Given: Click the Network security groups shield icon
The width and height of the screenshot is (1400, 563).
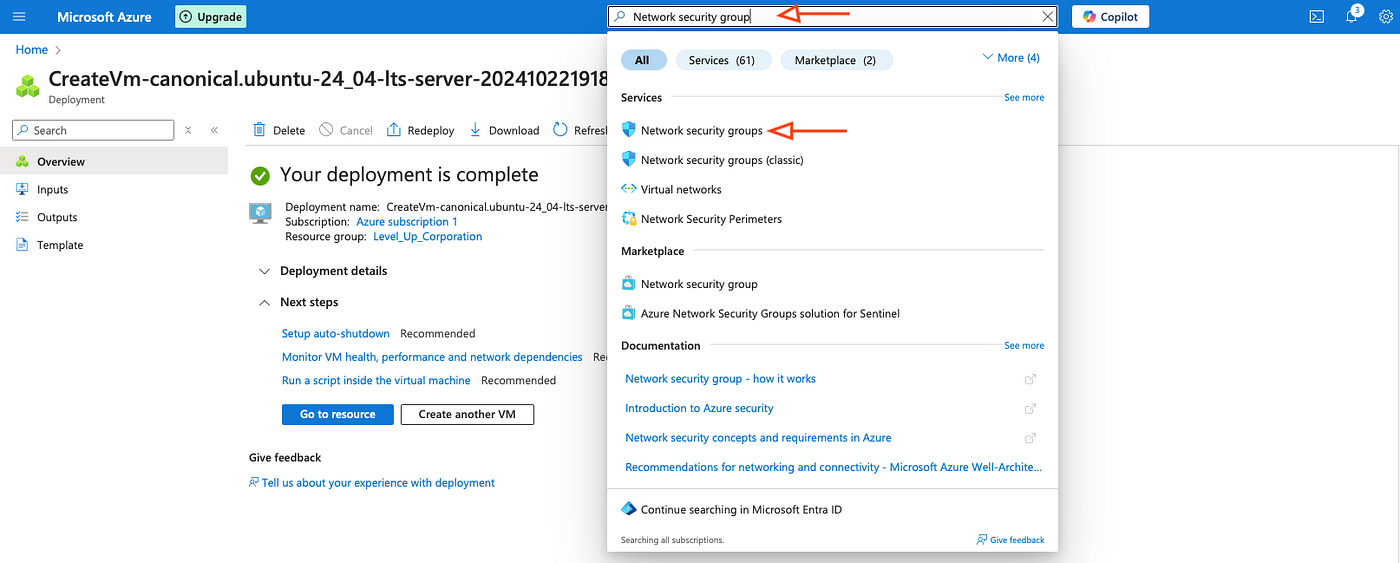Looking at the screenshot, I should tap(629, 130).
